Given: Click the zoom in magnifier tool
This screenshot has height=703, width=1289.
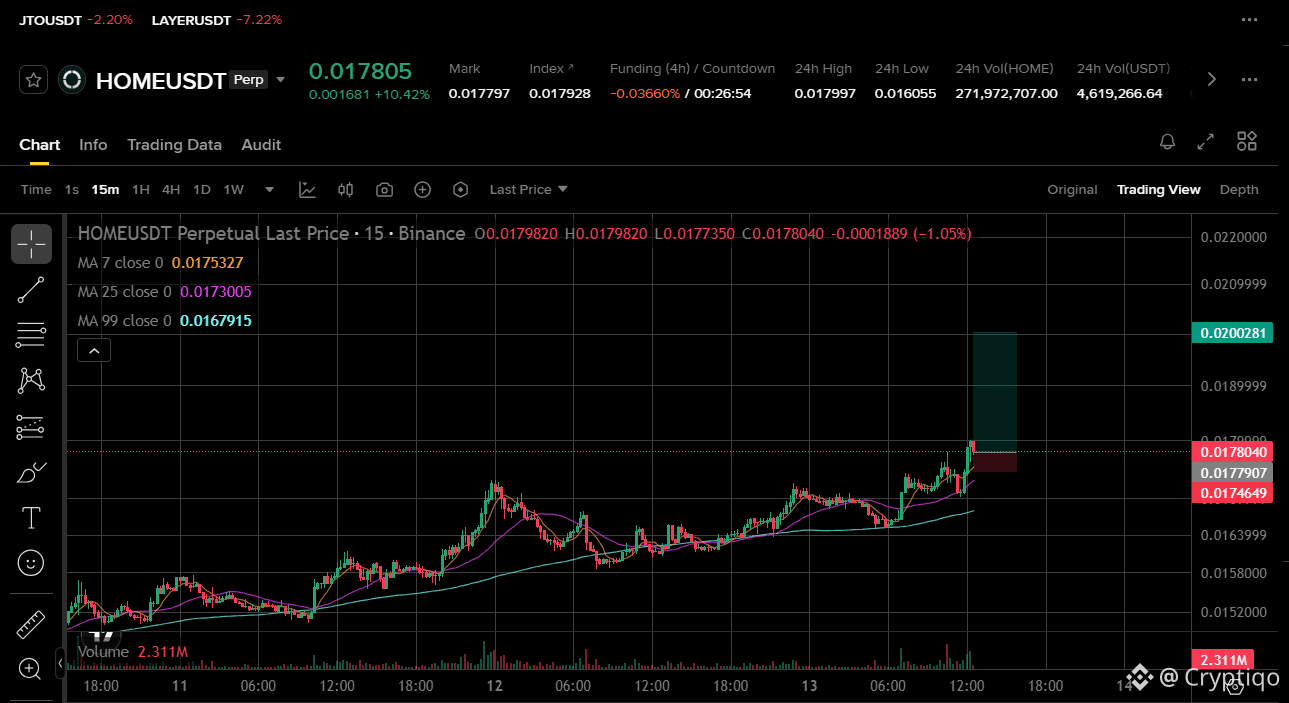Looking at the screenshot, I should [x=30, y=668].
